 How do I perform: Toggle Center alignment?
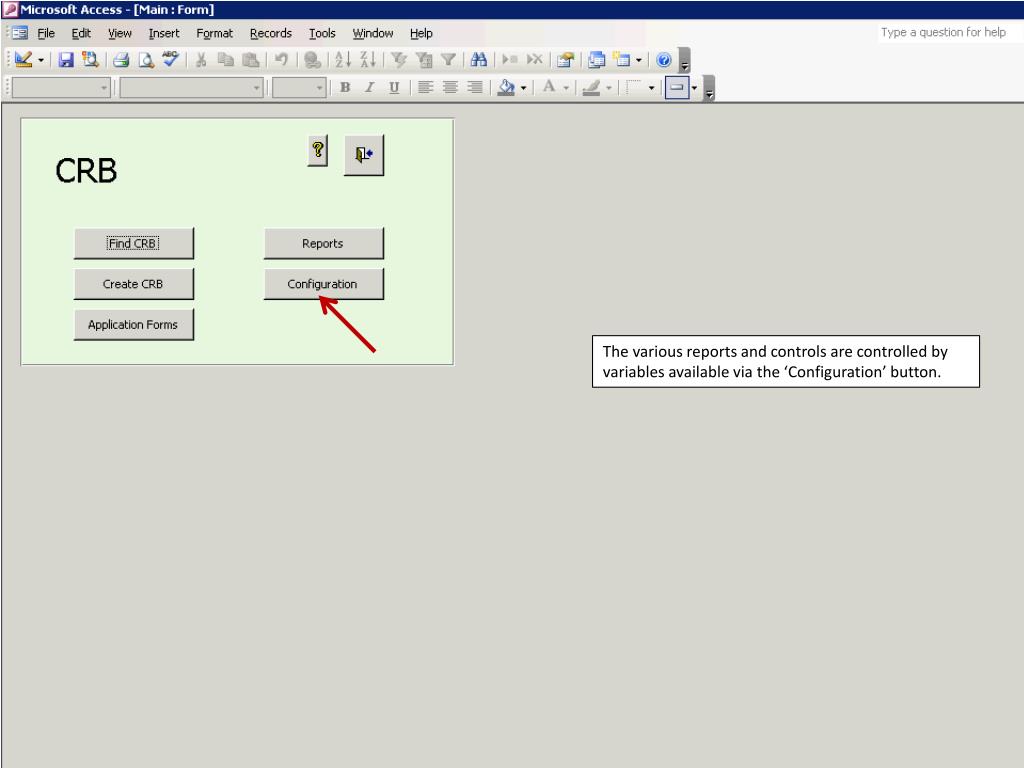450,88
